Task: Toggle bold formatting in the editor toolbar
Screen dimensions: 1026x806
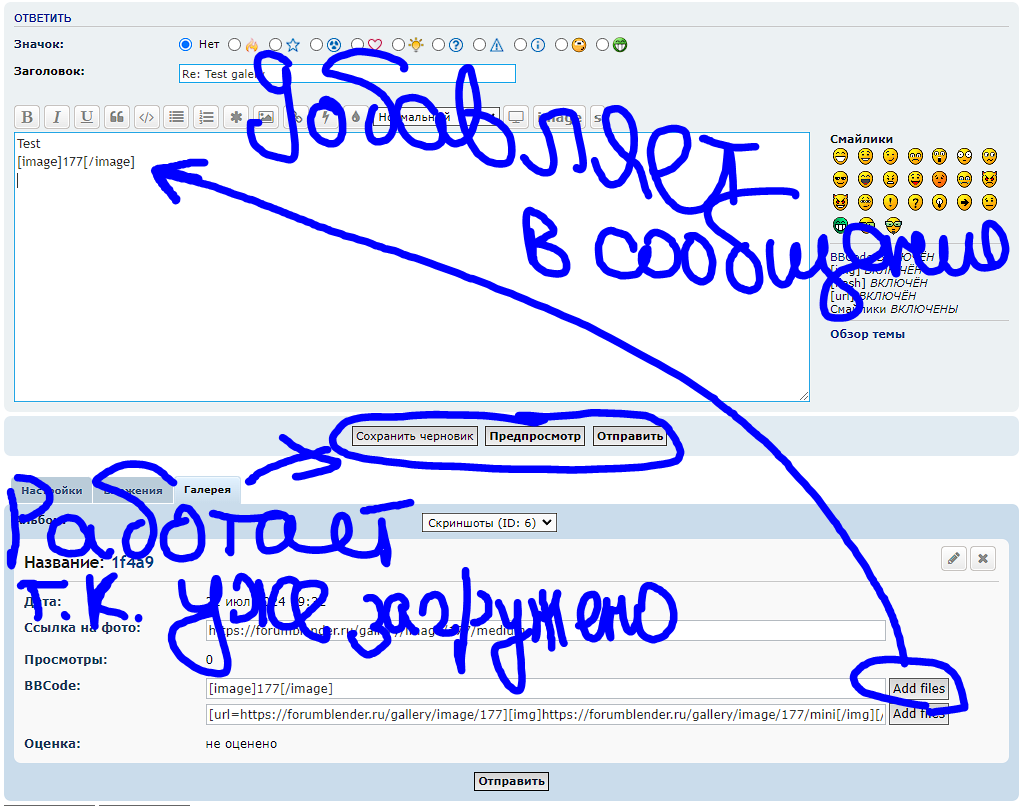Action: click(x=28, y=117)
